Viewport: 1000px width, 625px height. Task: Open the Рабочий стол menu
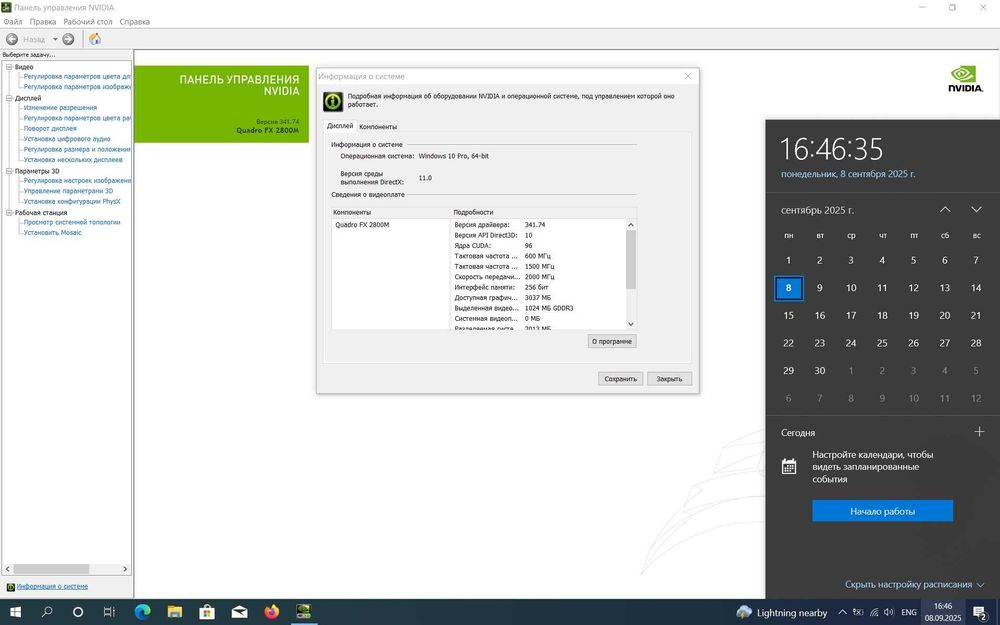pyautogui.click(x=87, y=22)
